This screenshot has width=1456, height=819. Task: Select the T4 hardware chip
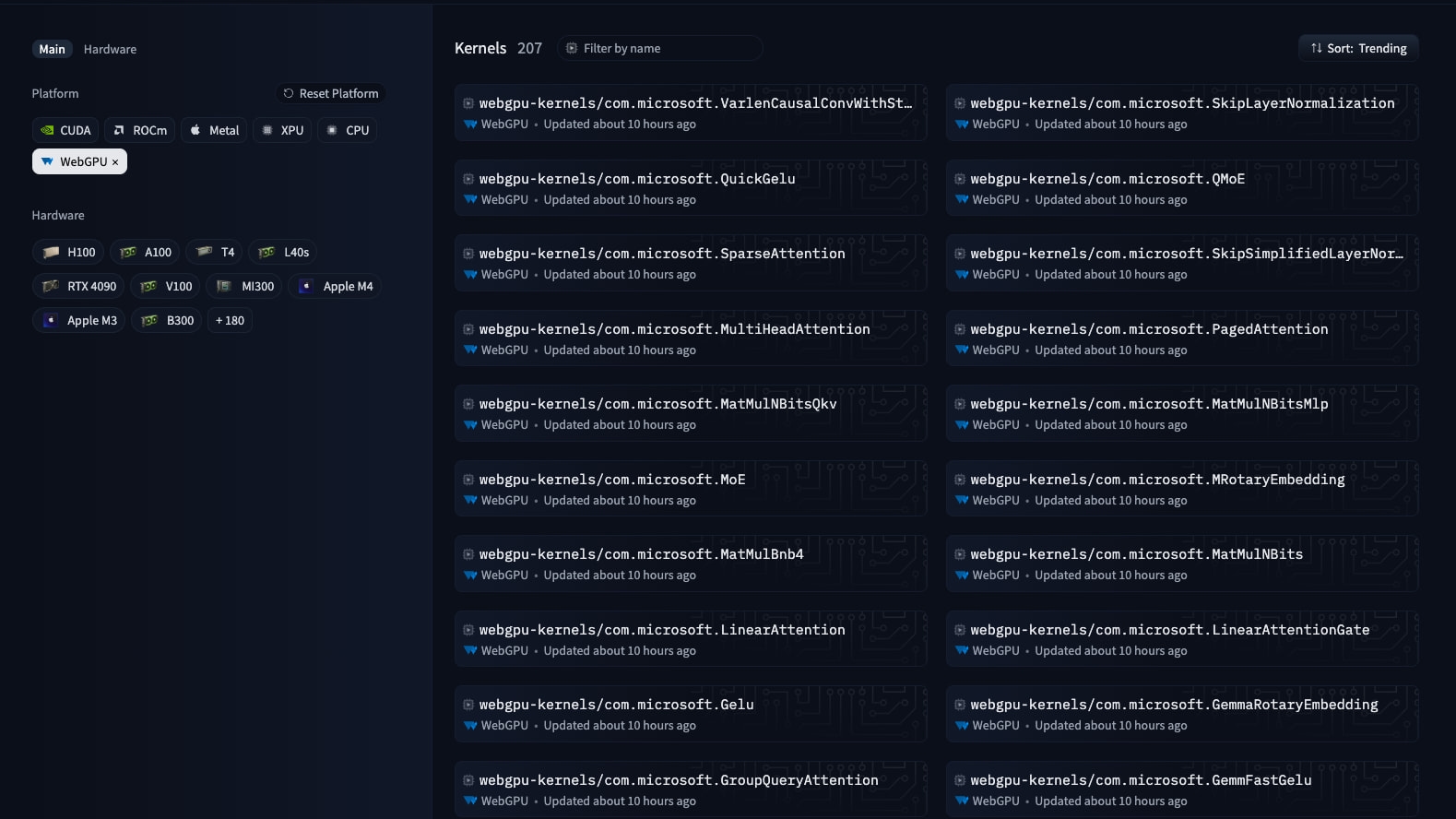point(214,252)
